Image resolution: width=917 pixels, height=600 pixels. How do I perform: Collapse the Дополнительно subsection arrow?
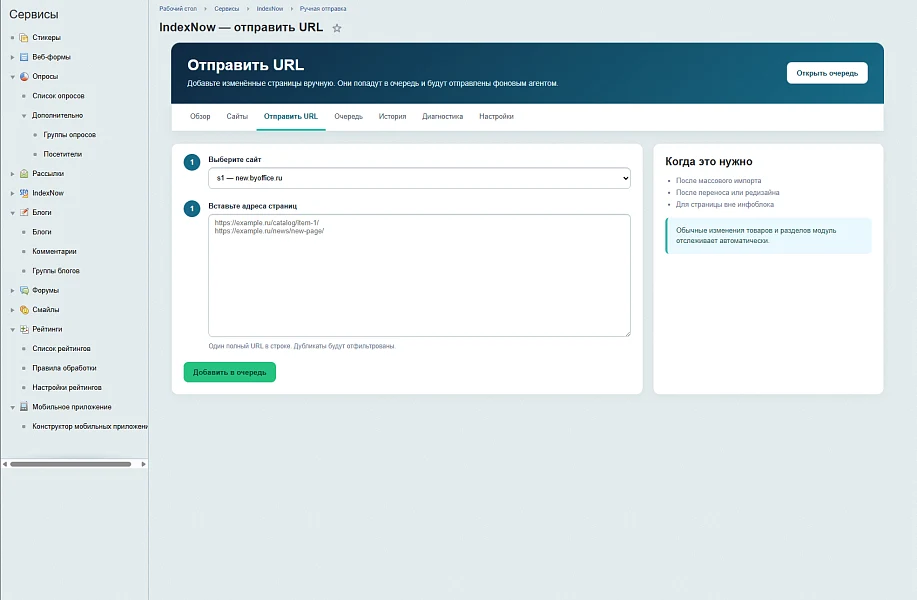(x=24, y=116)
